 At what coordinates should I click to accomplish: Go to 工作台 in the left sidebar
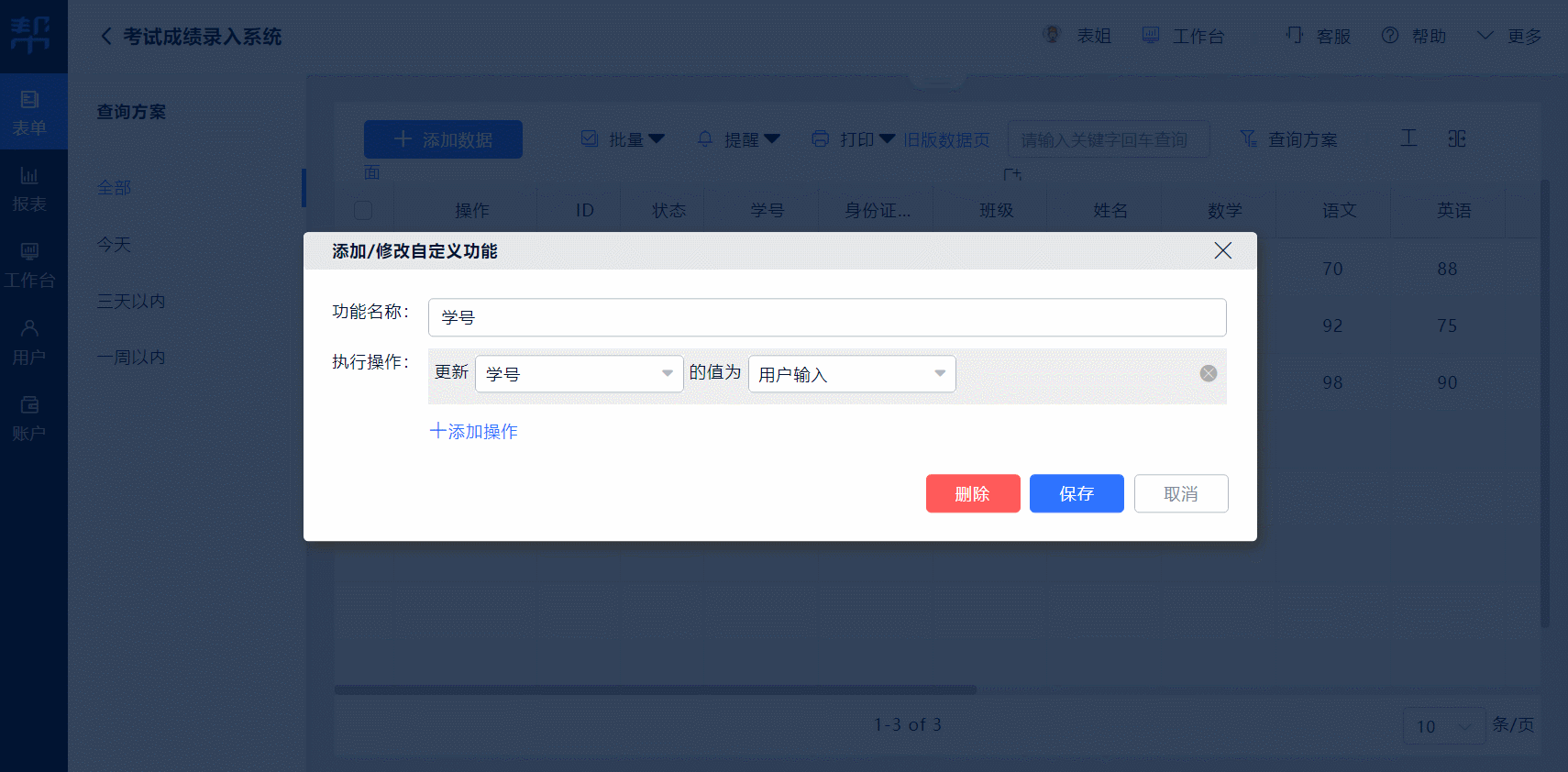[29, 264]
